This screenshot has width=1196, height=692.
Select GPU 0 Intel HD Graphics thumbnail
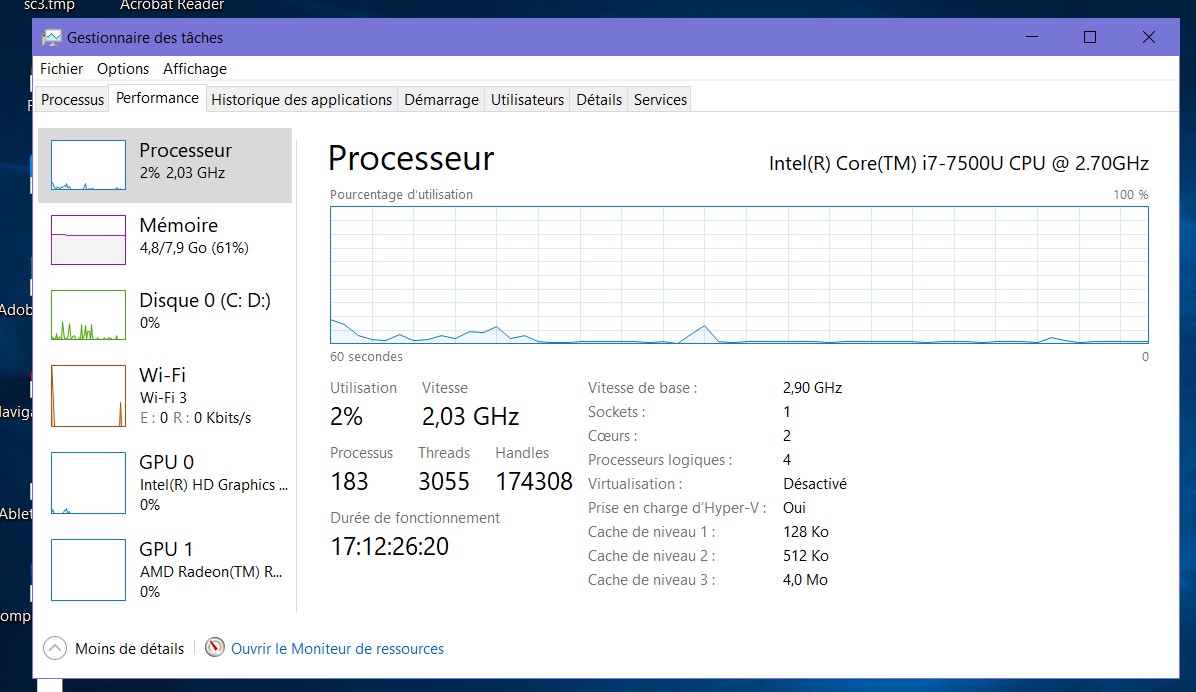[88, 483]
